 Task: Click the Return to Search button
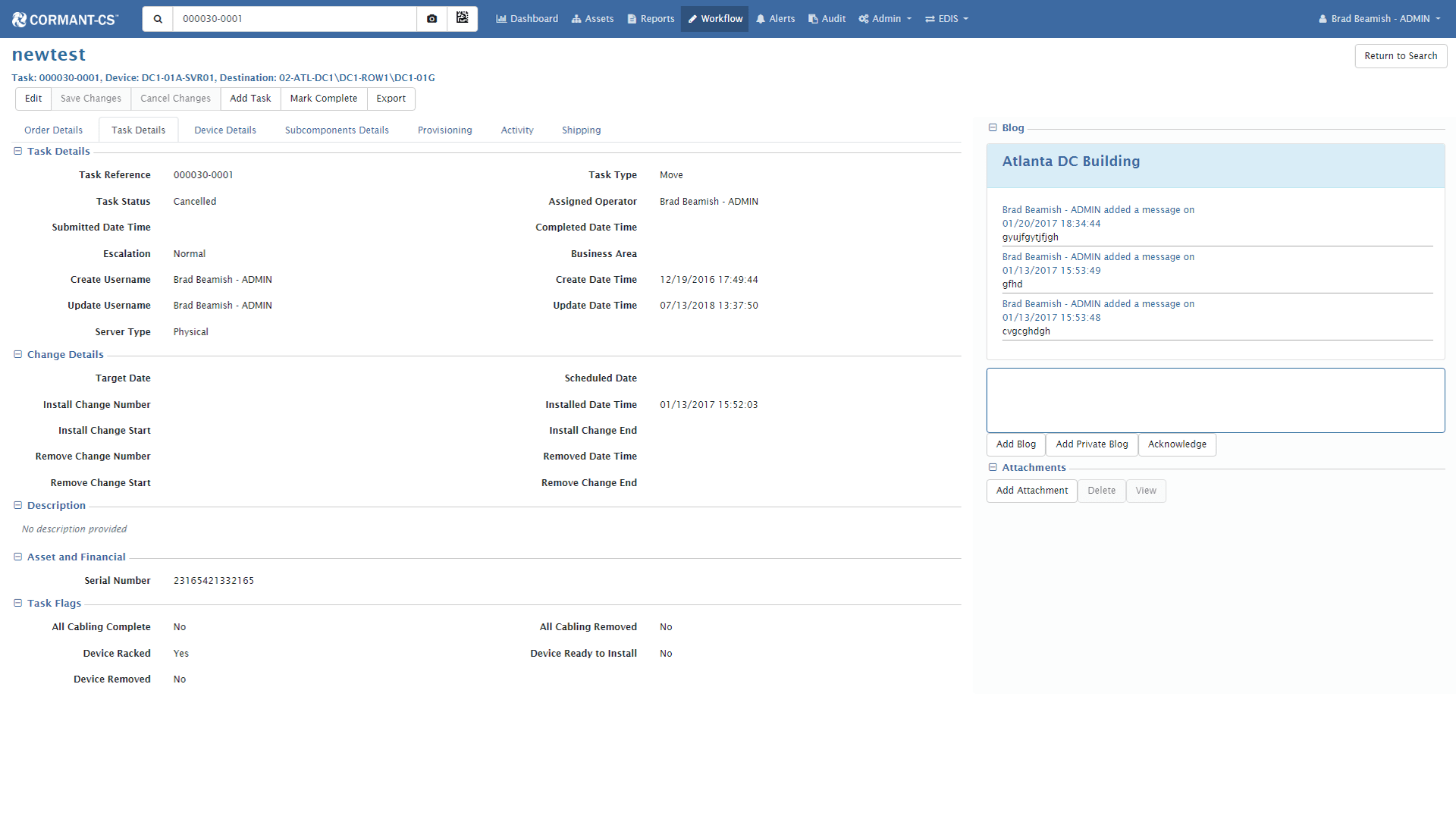[x=1401, y=55]
